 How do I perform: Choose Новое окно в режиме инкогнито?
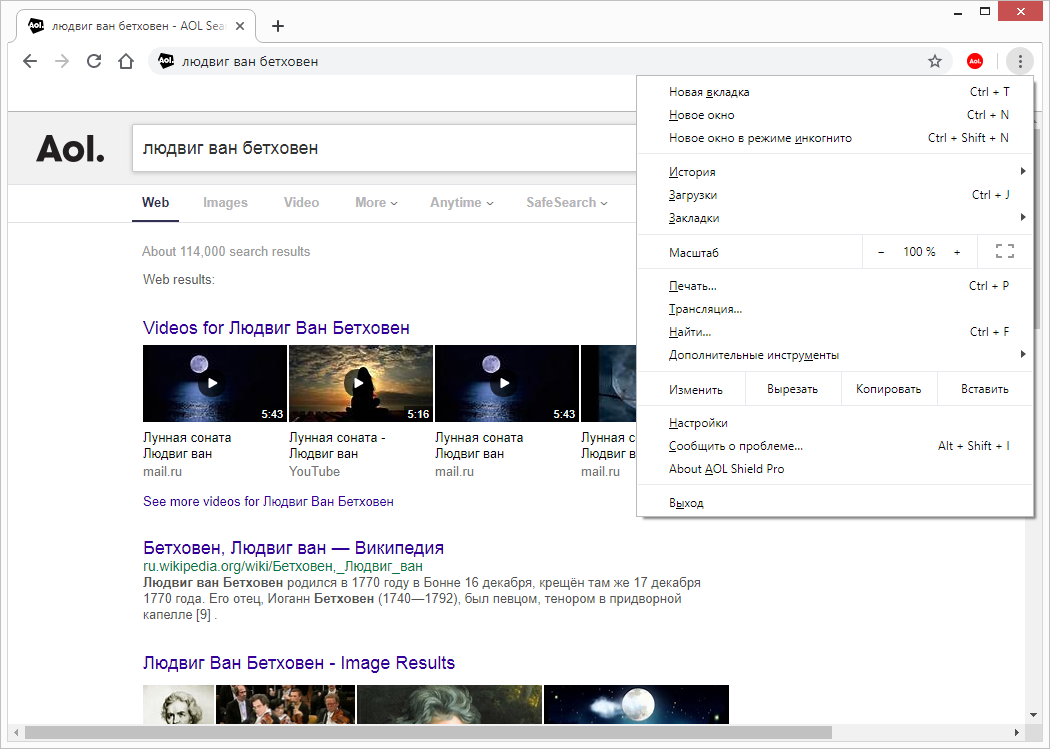click(x=760, y=138)
